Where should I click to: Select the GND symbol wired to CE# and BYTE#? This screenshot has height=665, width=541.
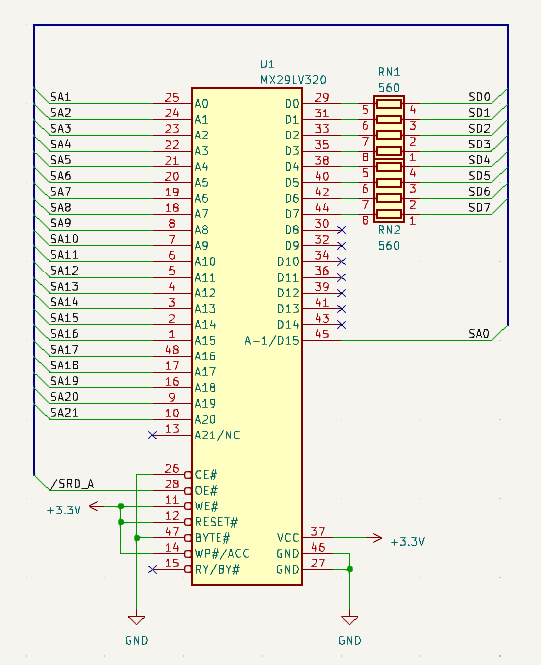pos(137,620)
